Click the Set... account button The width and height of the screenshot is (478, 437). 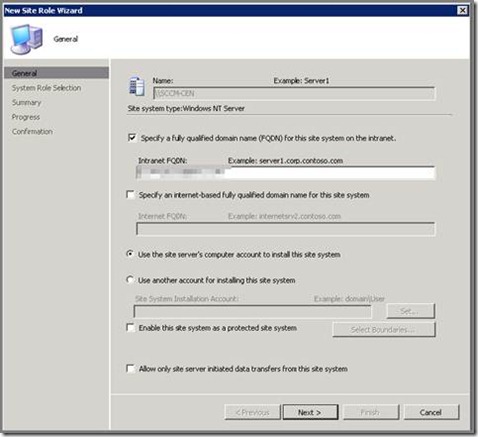tap(410, 311)
